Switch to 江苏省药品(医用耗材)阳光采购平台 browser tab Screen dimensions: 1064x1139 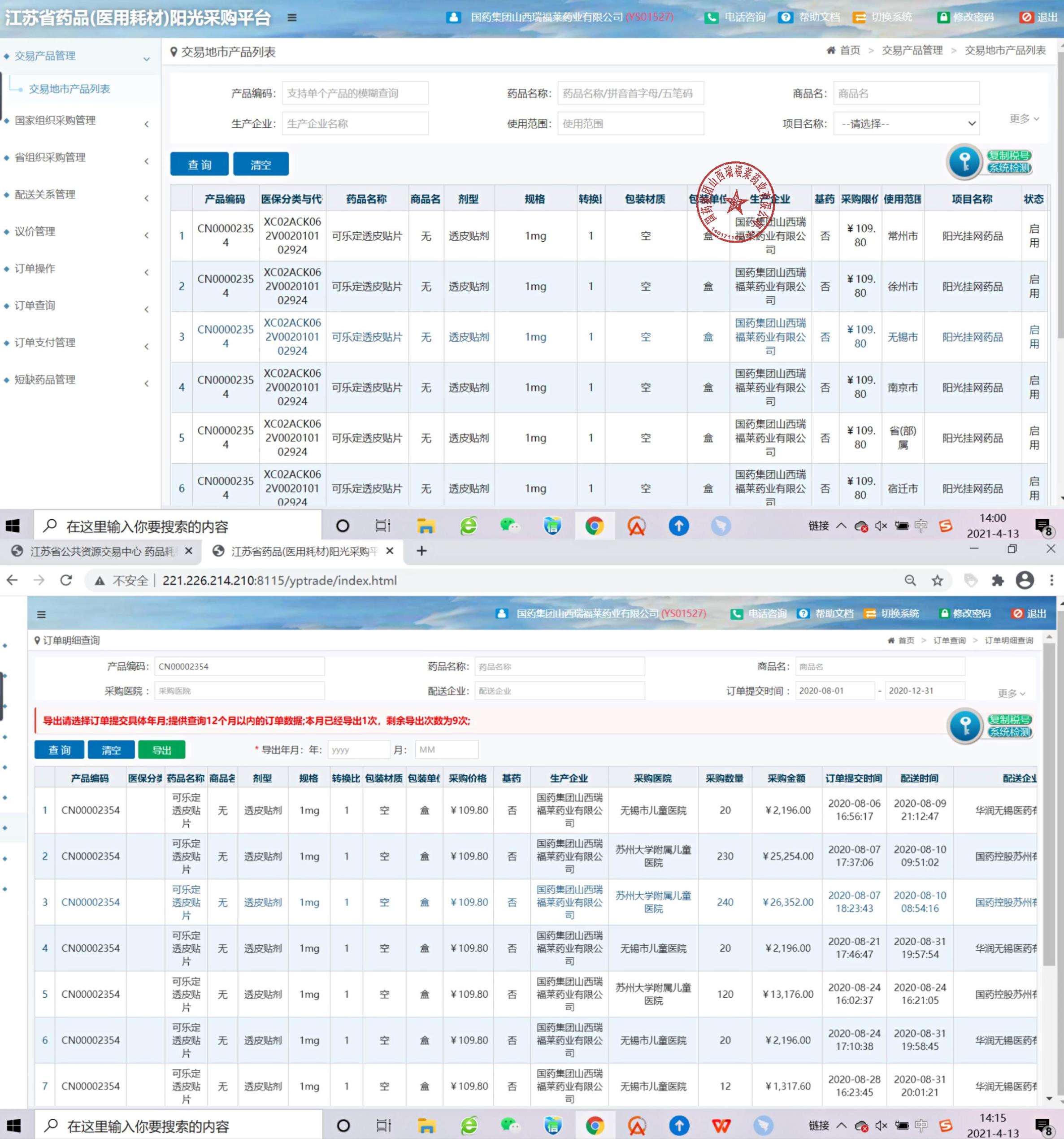coord(304,551)
